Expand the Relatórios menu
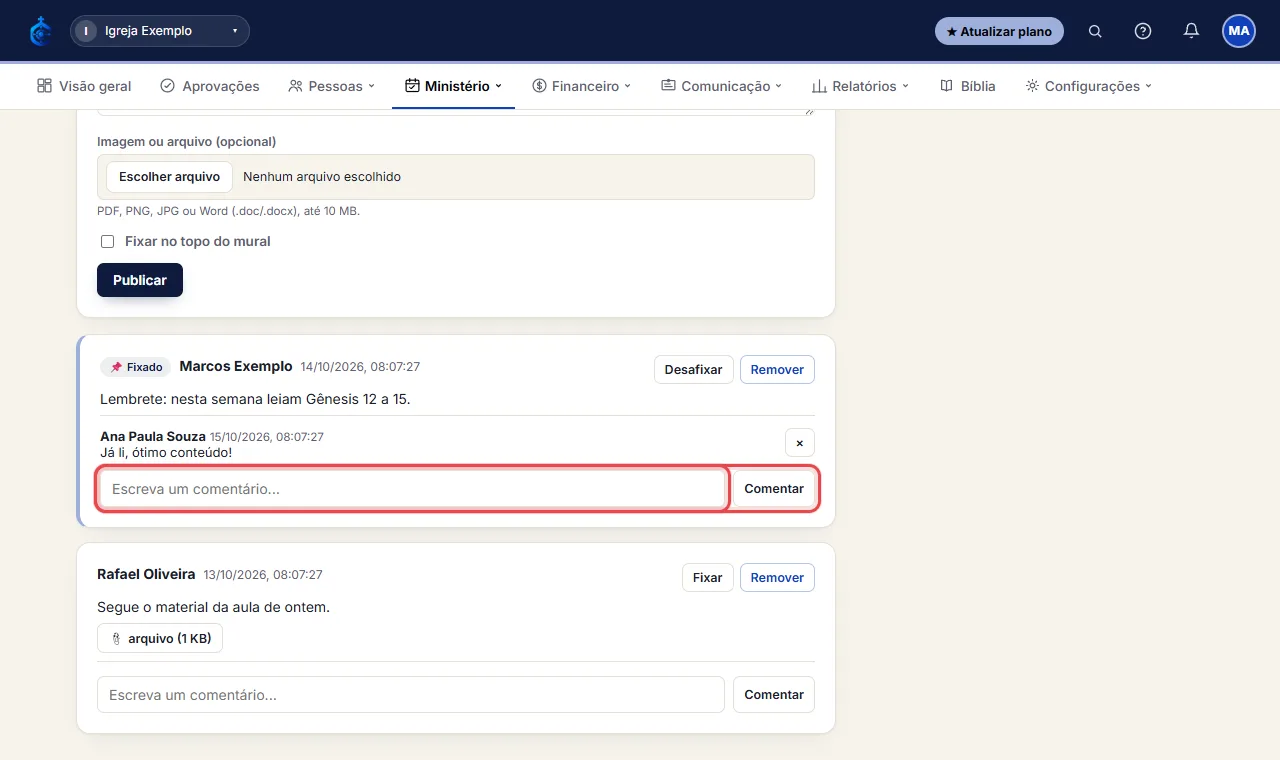 [x=860, y=86]
